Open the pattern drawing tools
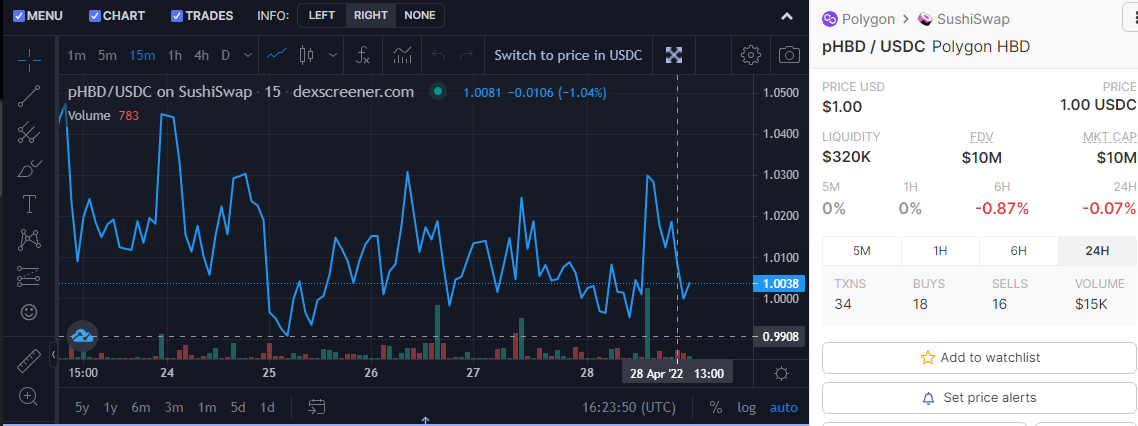1138x426 pixels. [29, 239]
